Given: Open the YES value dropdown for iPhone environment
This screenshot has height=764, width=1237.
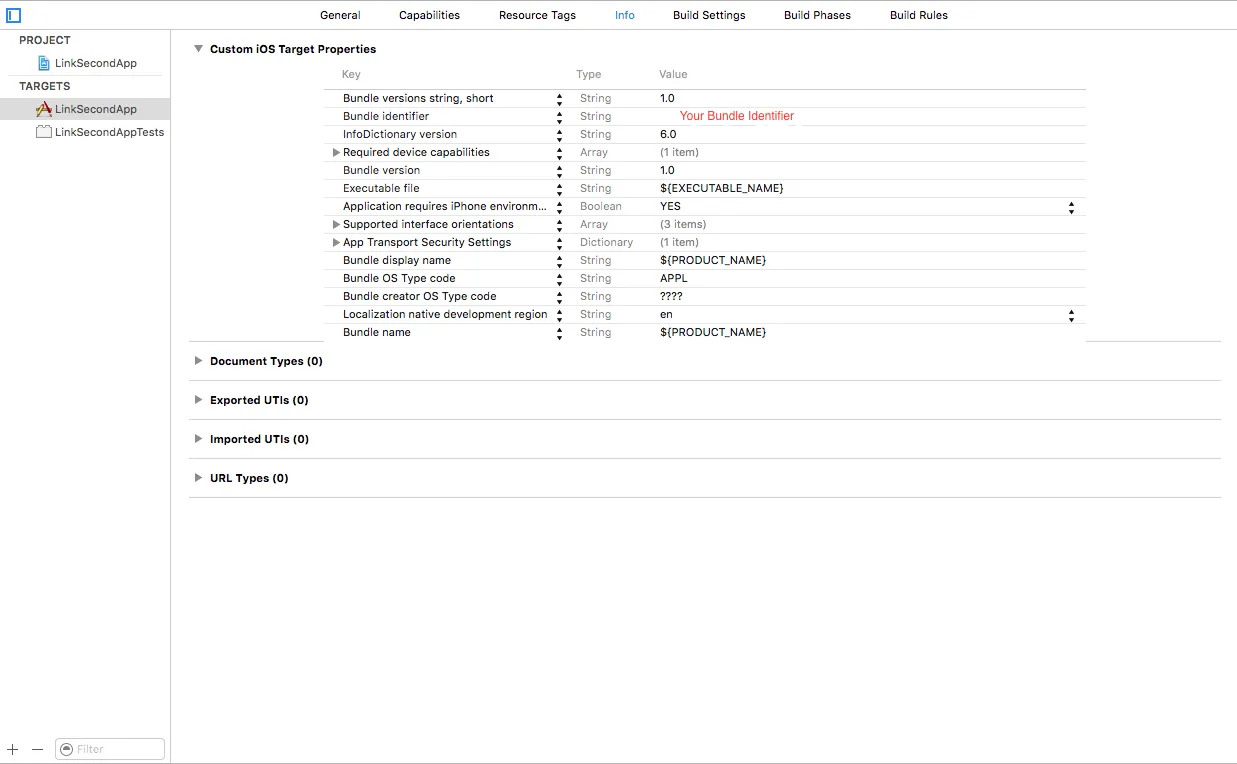Looking at the screenshot, I should [x=1071, y=207].
